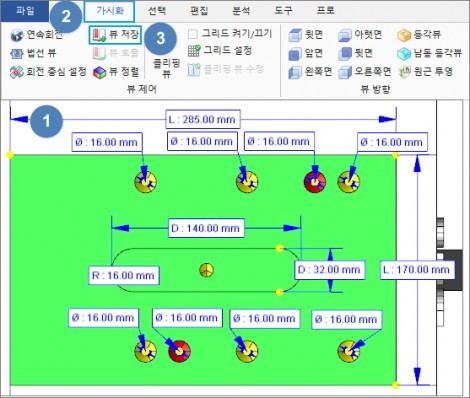Select the L : 285.00 mm dimension label
Viewport: 470px width, 398px height.
click(203, 119)
